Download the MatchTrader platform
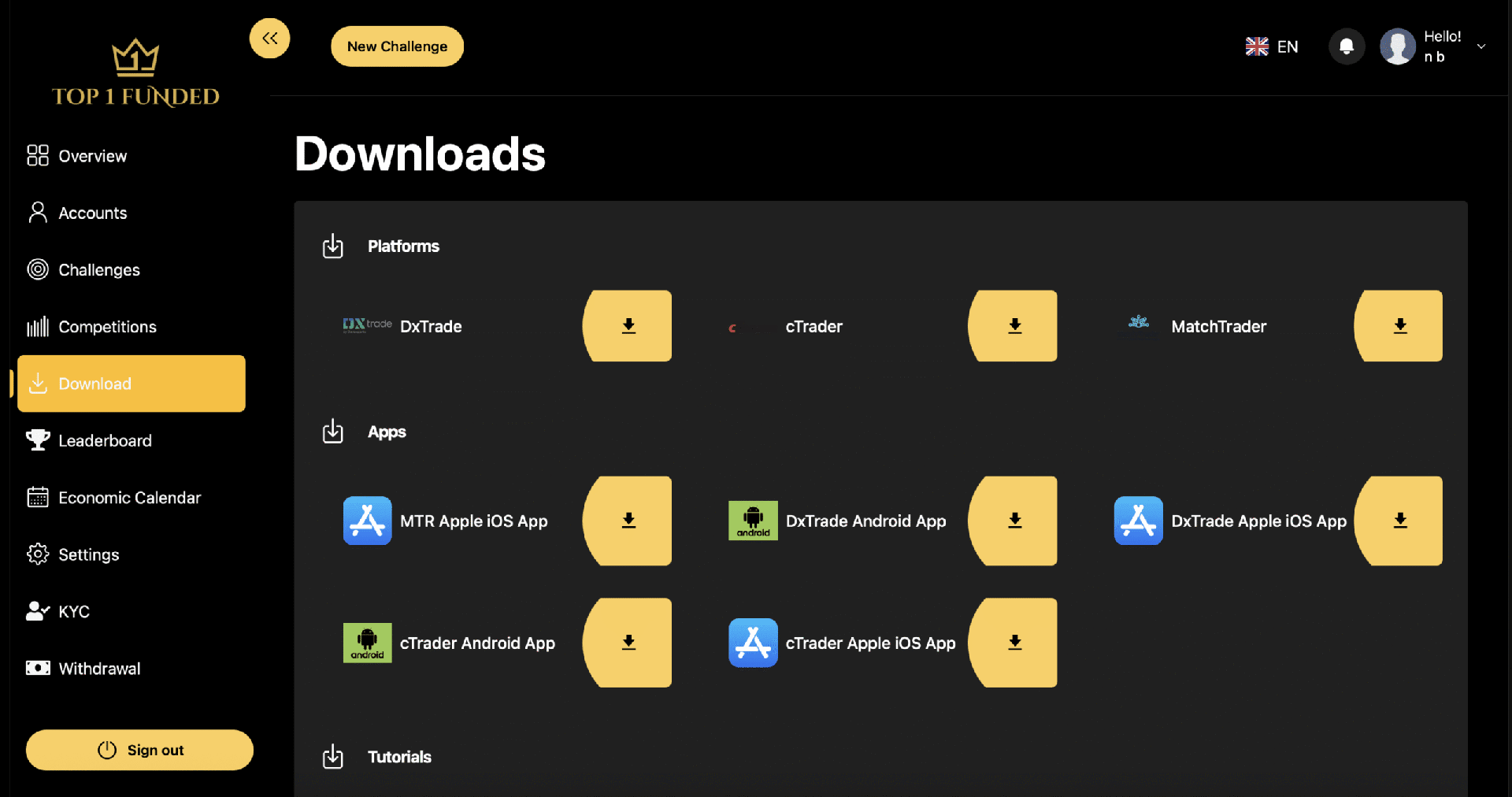The width and height of the screenshot is (1512, 797). [1399, 326]
